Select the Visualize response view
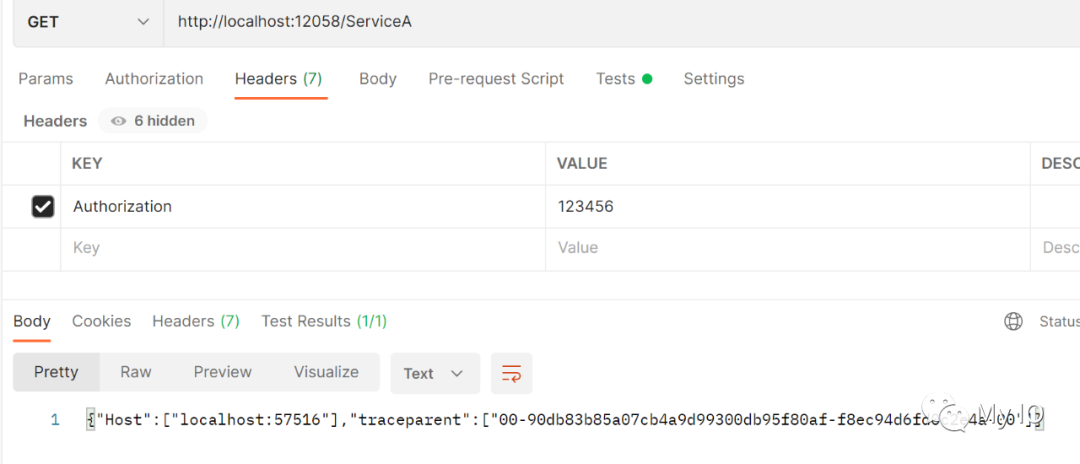 pyautogui.click(x=326, y=372)
